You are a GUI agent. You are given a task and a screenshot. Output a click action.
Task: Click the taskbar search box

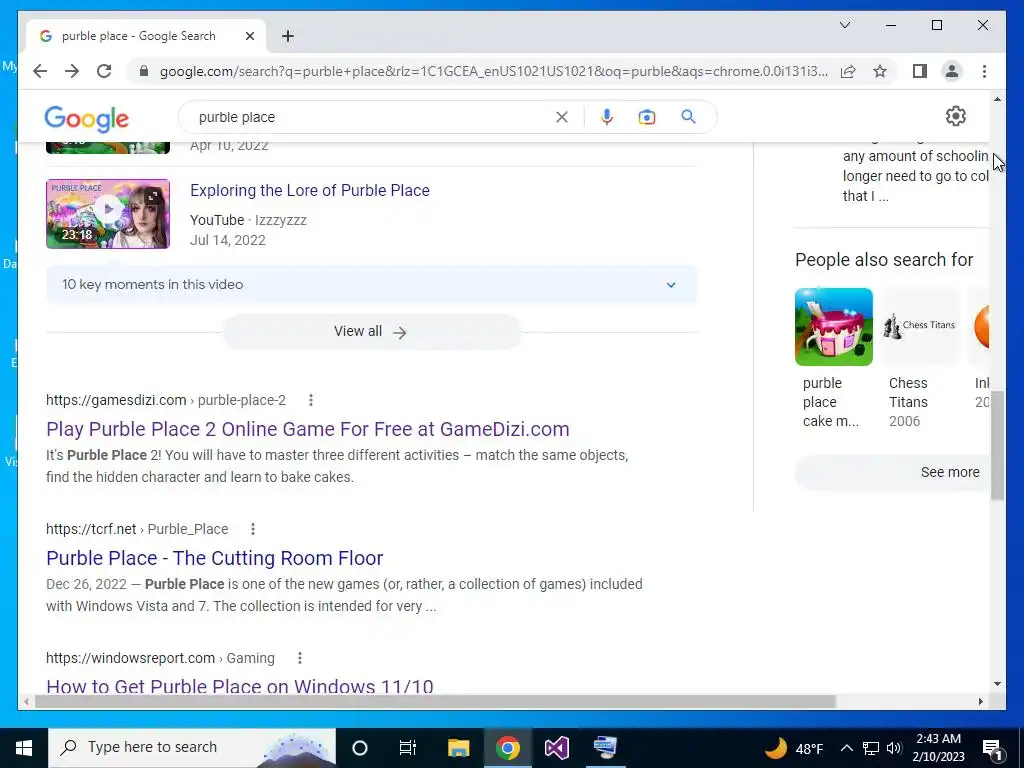[192, 747]
